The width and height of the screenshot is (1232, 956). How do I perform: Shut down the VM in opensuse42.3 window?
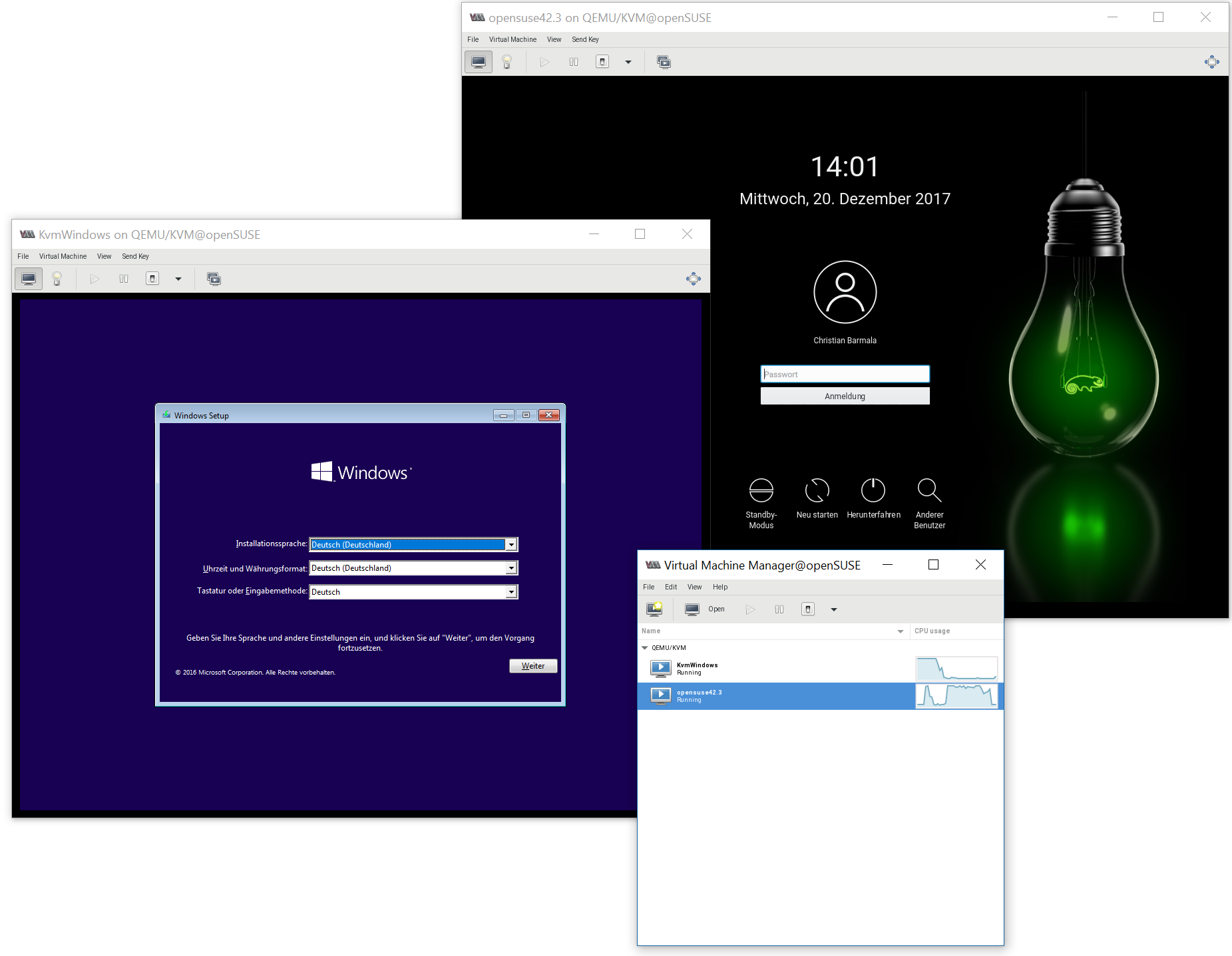pos(602,62)
